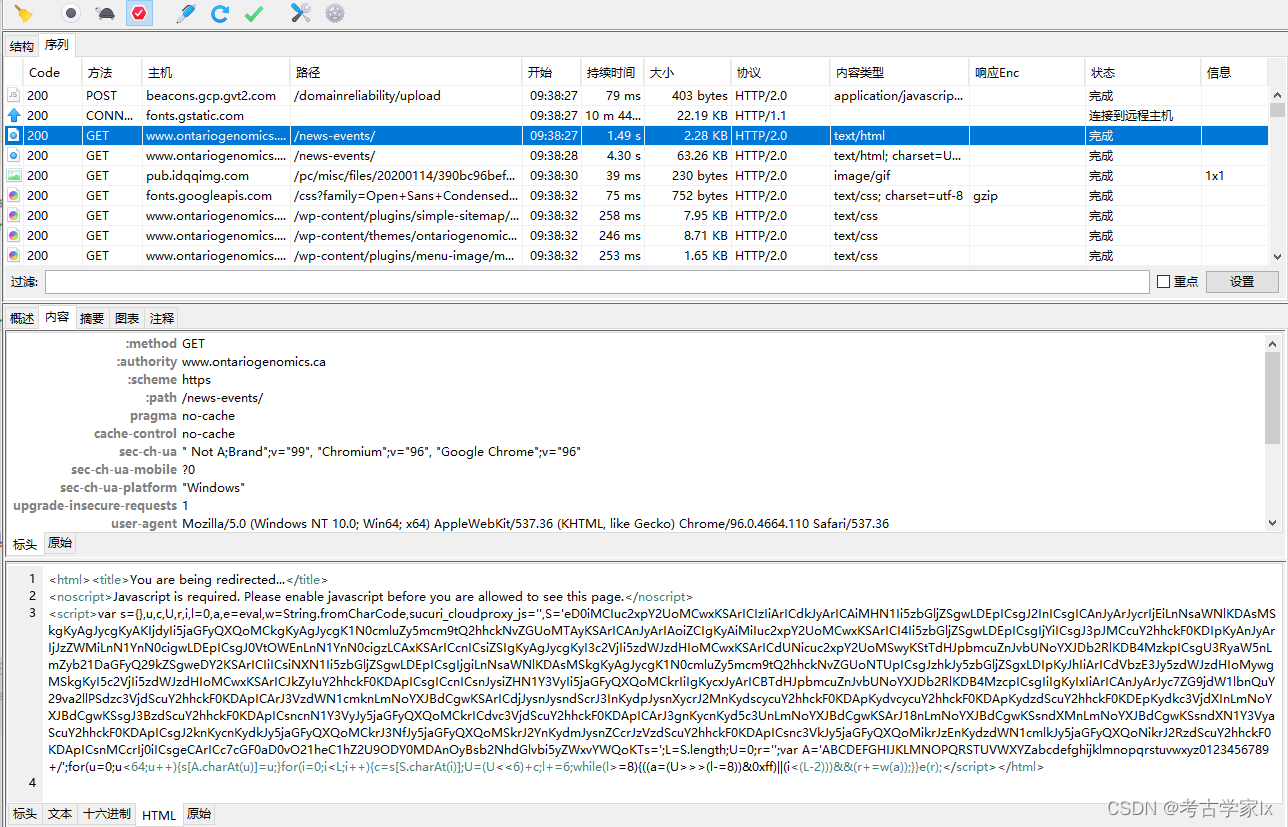Image resolution: width=1288 pixels, height=827 pixels.
Task: Click the :authority www.ontariogenomics.ca header value
Action: (x=254, y=361)
